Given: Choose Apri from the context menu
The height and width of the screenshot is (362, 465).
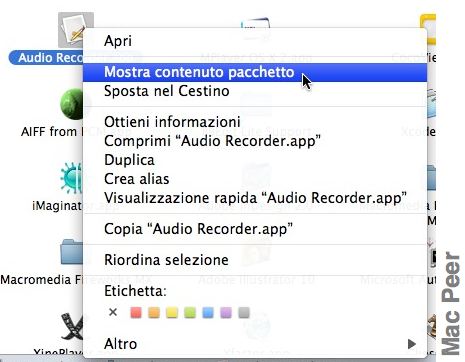Looking at the screenshot, I should tap(255, 41).
